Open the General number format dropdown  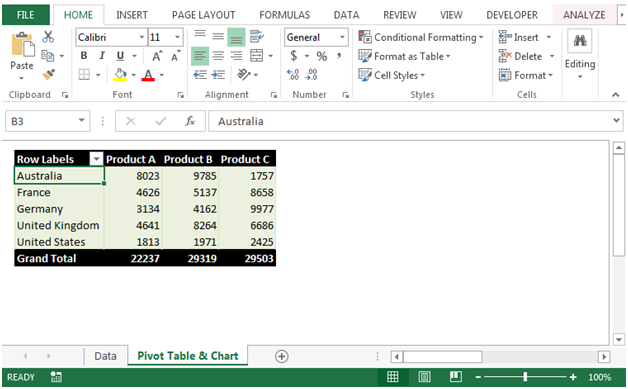point(342,37)
